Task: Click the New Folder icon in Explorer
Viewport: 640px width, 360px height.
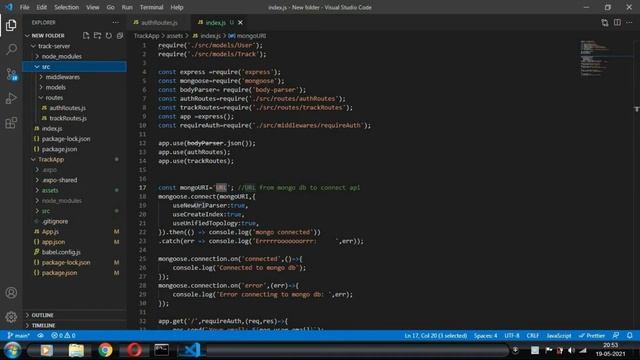Action: (97, 36)
